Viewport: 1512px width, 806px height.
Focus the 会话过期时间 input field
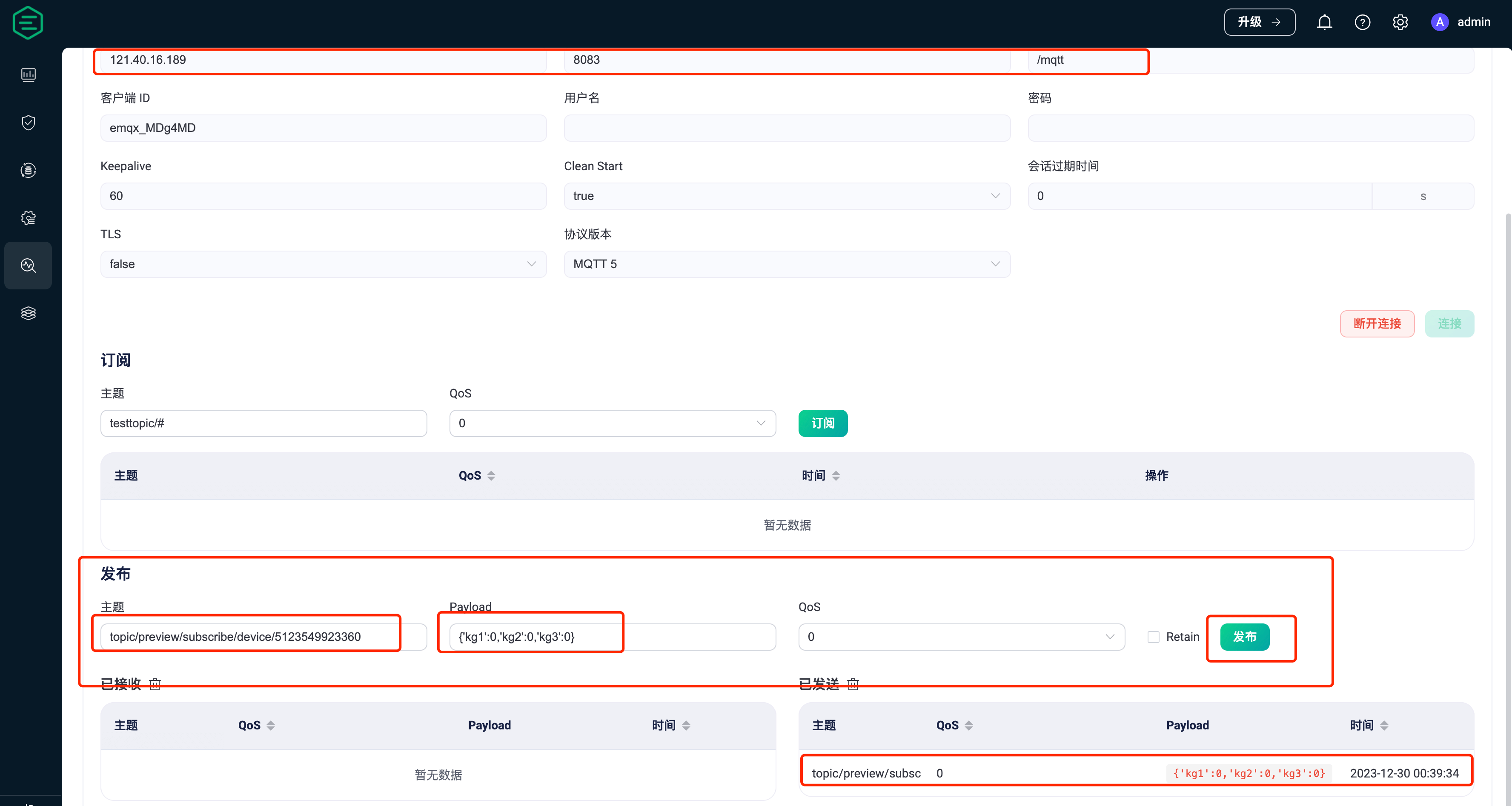coord(1200,196)
